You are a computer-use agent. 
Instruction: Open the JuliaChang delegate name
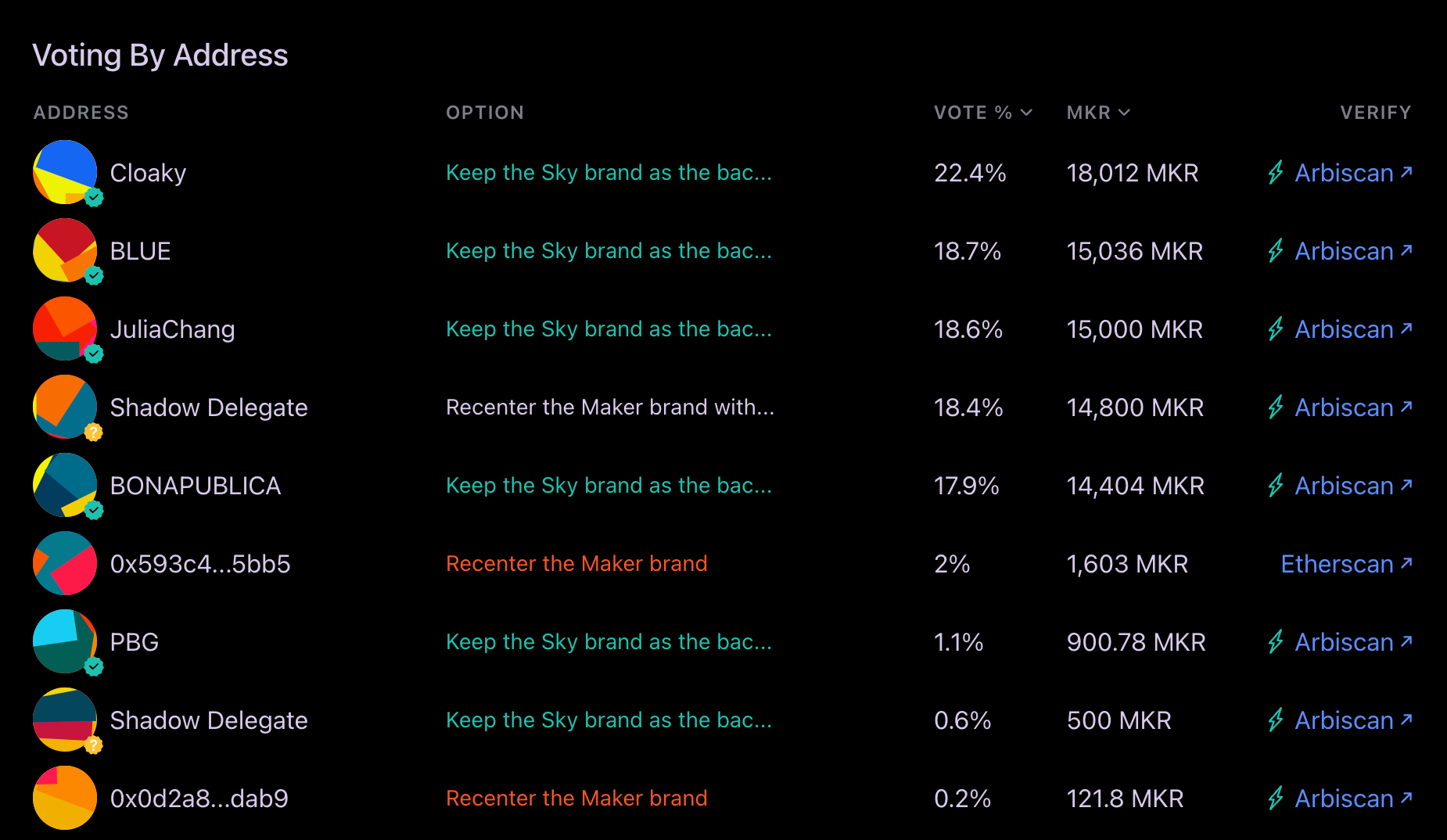point(172,329)
